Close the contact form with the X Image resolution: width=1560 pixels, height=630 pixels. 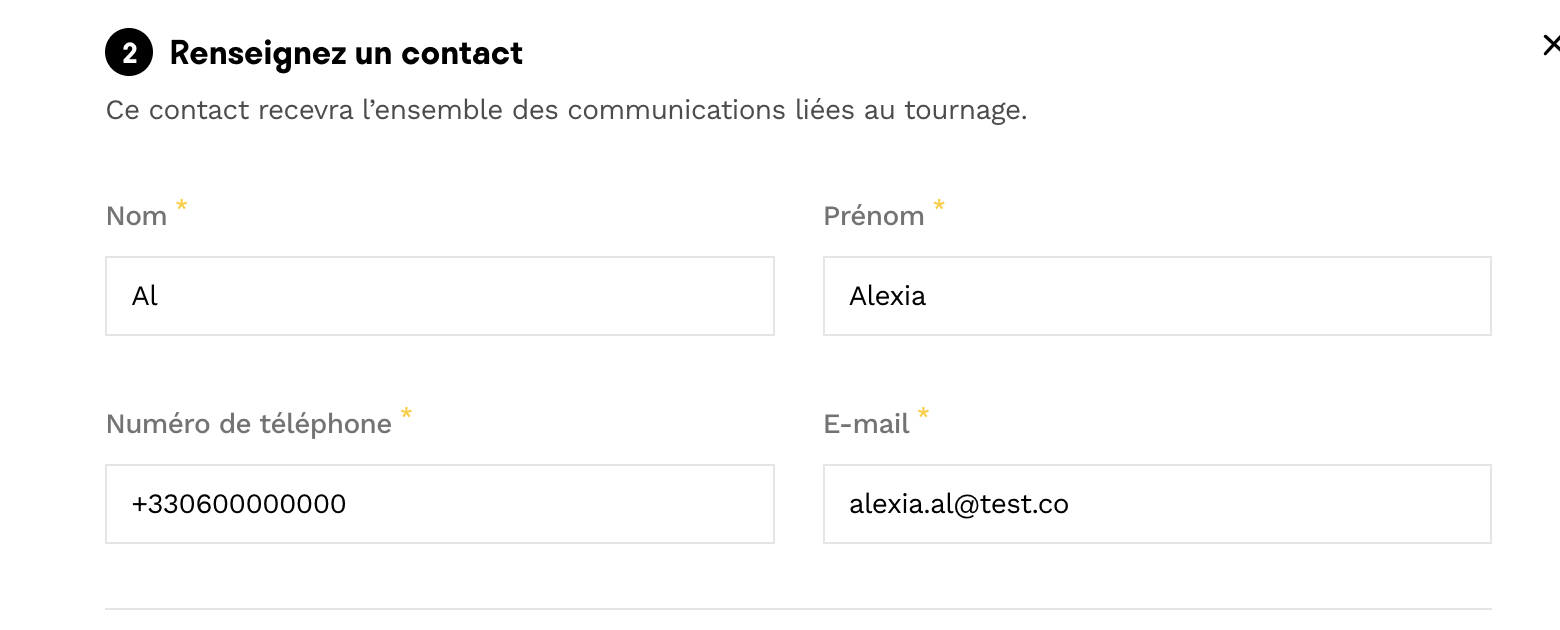[1550, 45]
